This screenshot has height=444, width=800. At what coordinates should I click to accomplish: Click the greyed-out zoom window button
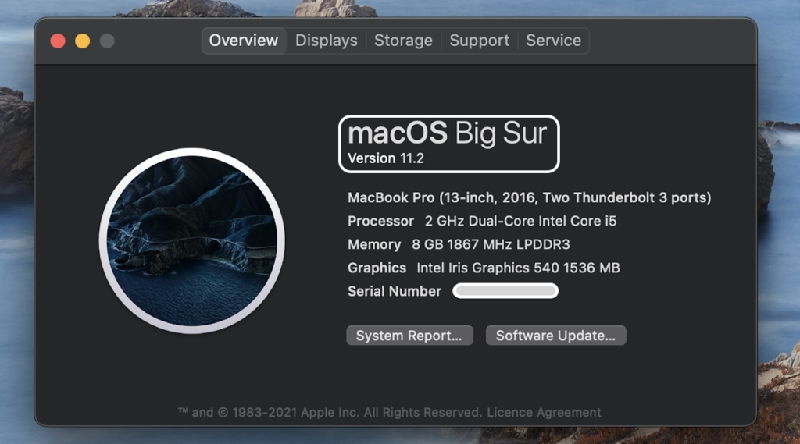point(107,41)
